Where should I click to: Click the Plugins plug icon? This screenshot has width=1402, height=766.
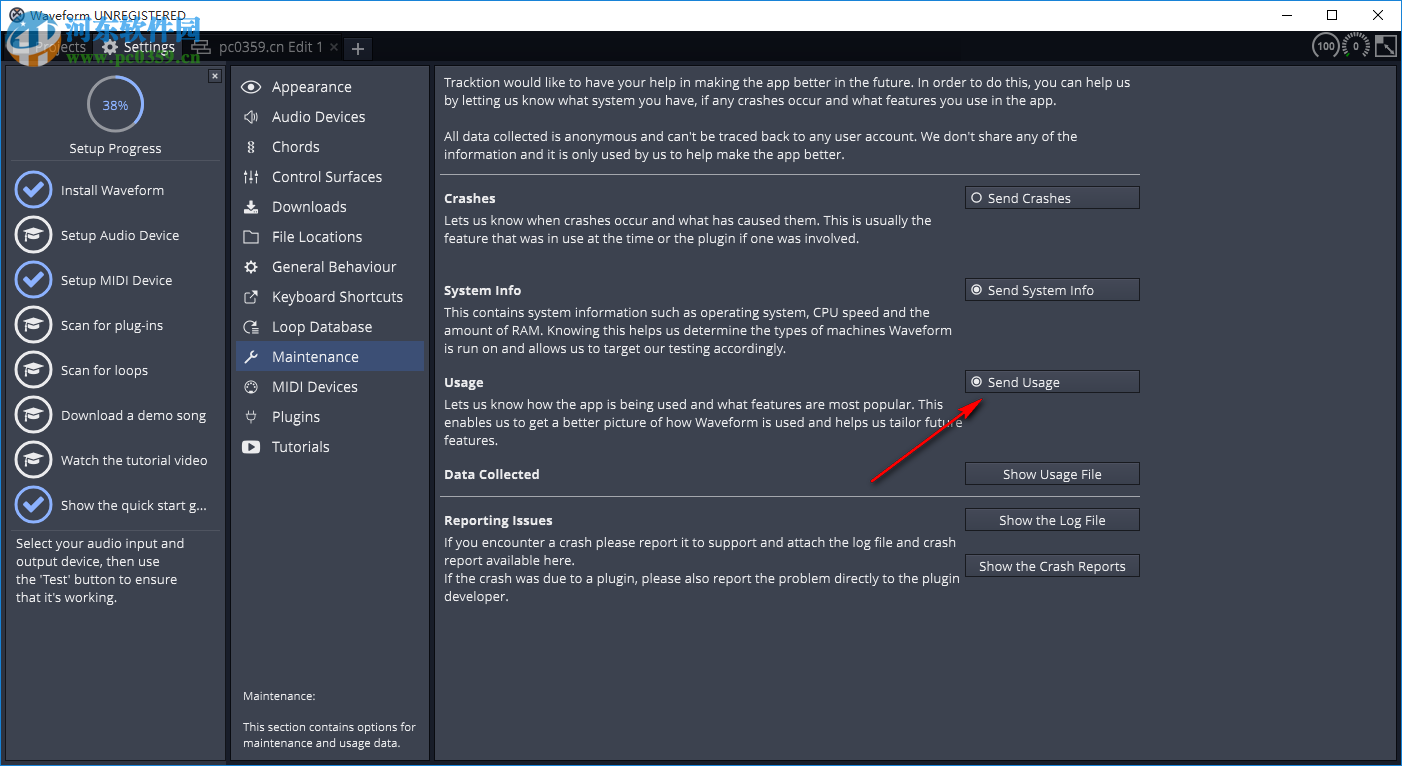(x=251, y=417)
